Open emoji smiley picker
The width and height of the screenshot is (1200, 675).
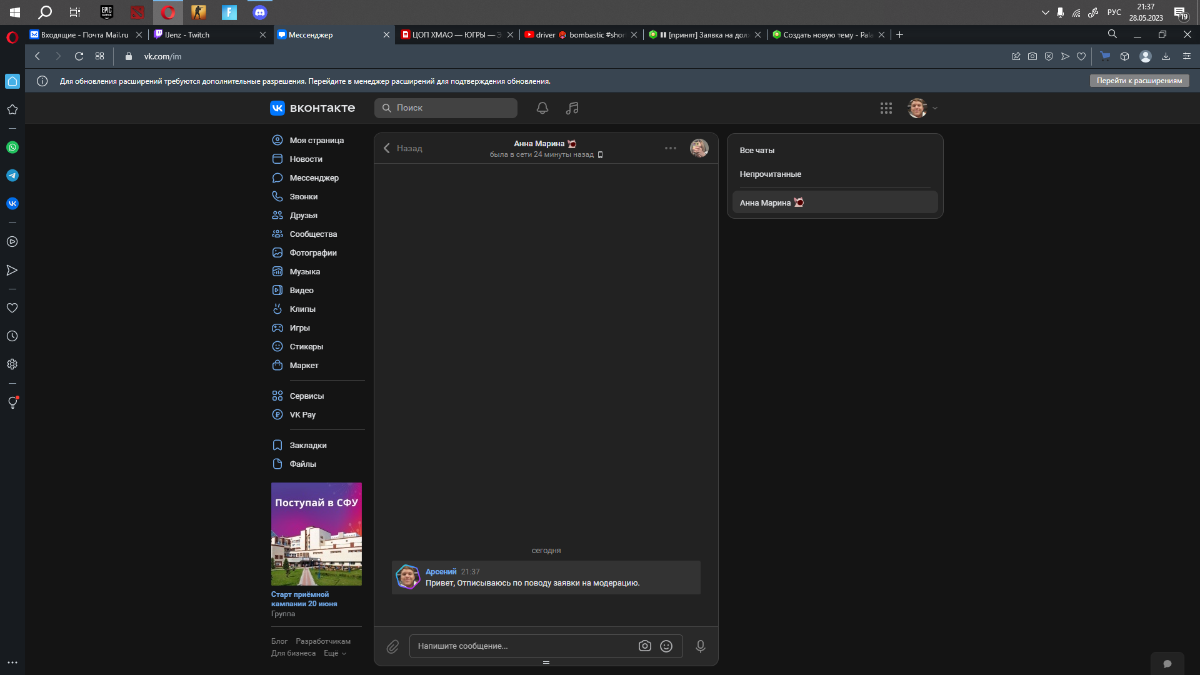(667, 646)
